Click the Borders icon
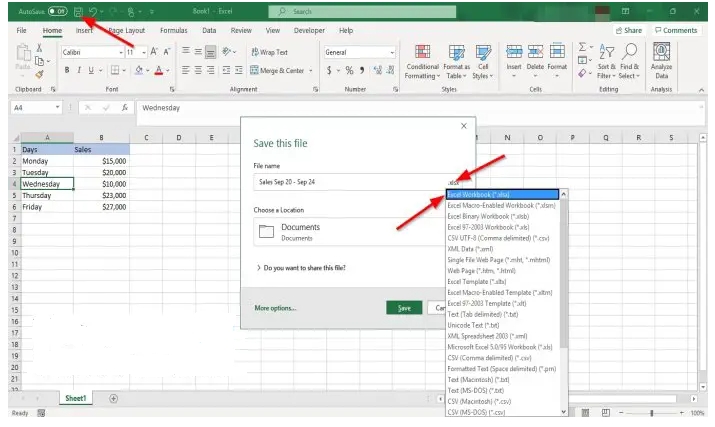Image resolution: width=715 pixels, height=427 pixels. pyautogui.click(x=115, y=70)
